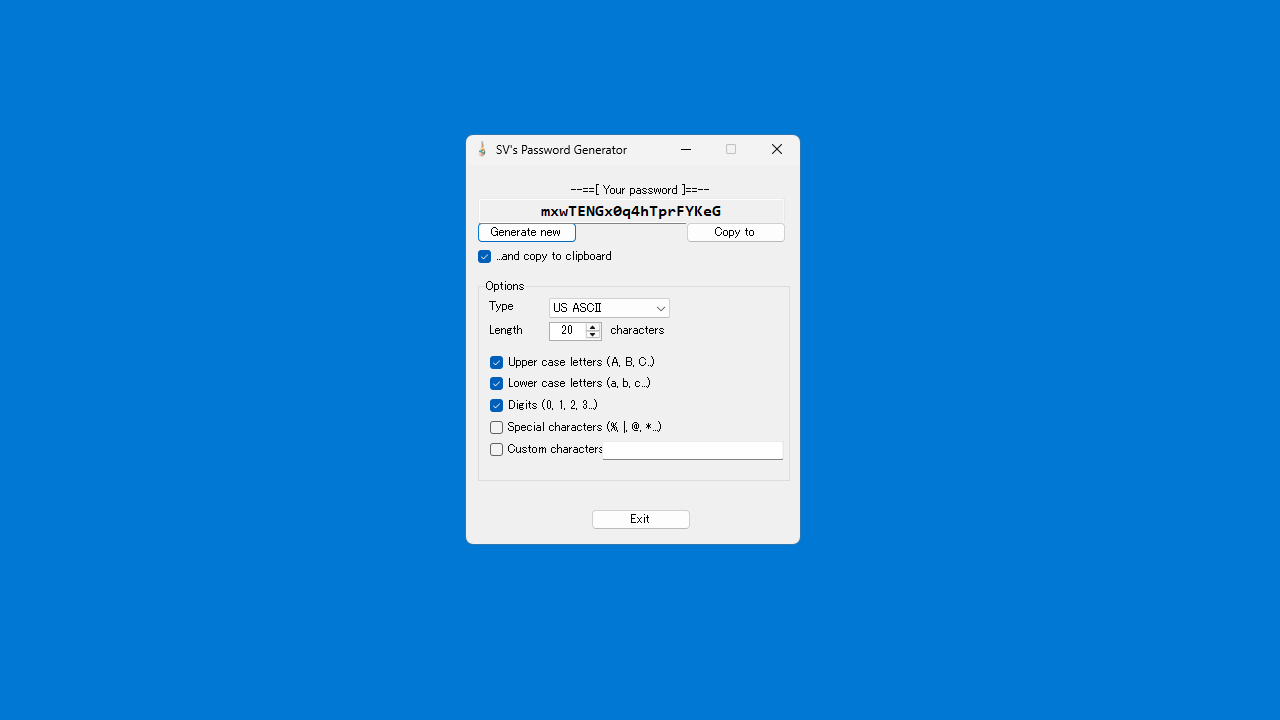Click the SV's Password Generator title bar icon
This screenshot has width=1280, height=720.
[482, 149]
